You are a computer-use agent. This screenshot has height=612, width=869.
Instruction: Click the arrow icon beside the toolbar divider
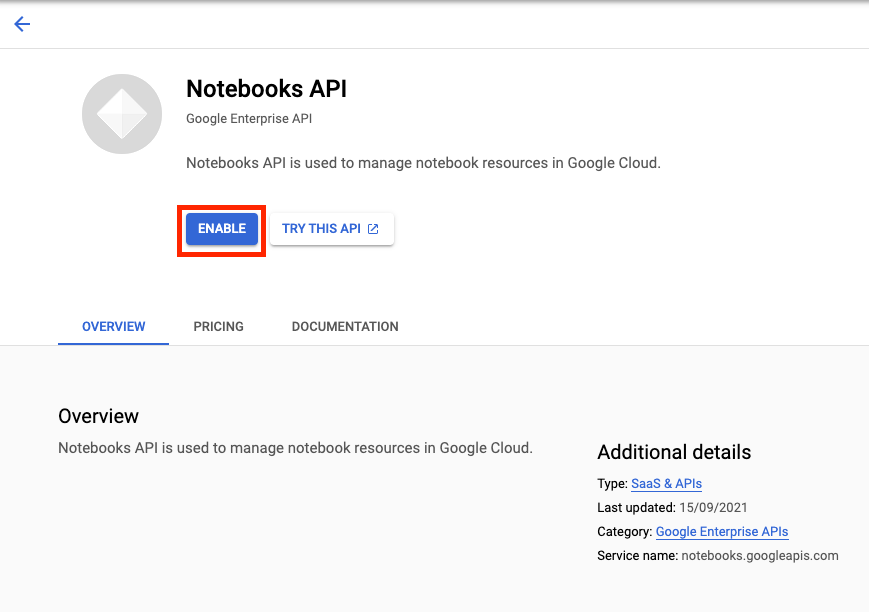click(22, 24)
